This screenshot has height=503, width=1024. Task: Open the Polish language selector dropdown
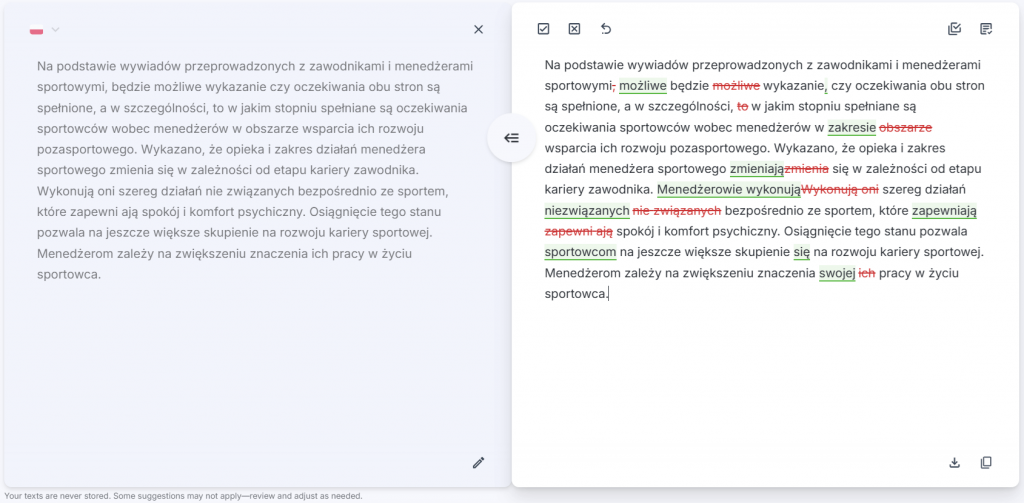(55, 30)
